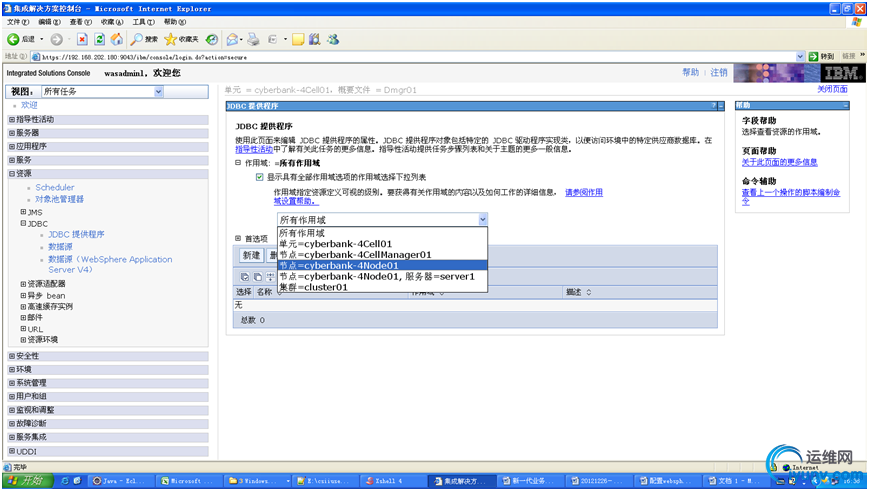The image size is (869, 491).
Task: Click the filter view icon above table
Action: coord(270,277)
